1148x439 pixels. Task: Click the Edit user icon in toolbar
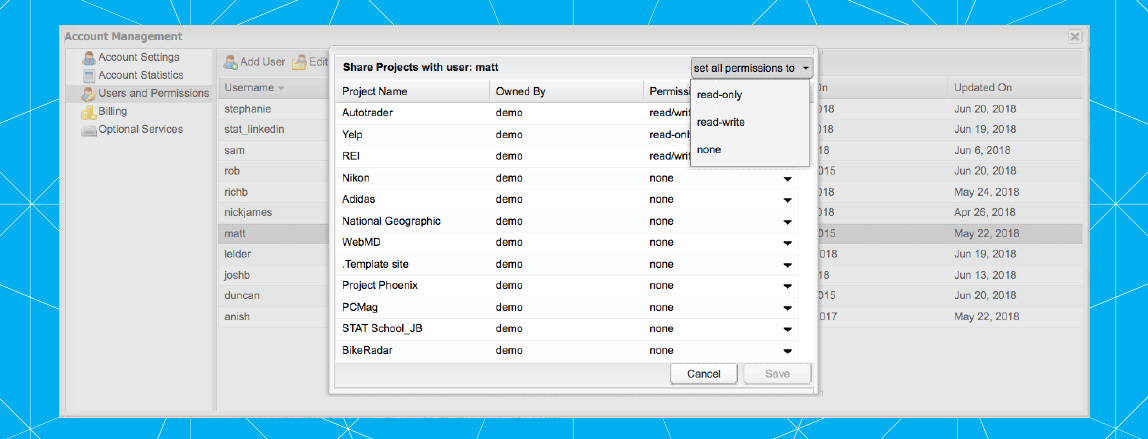[298, 62]
